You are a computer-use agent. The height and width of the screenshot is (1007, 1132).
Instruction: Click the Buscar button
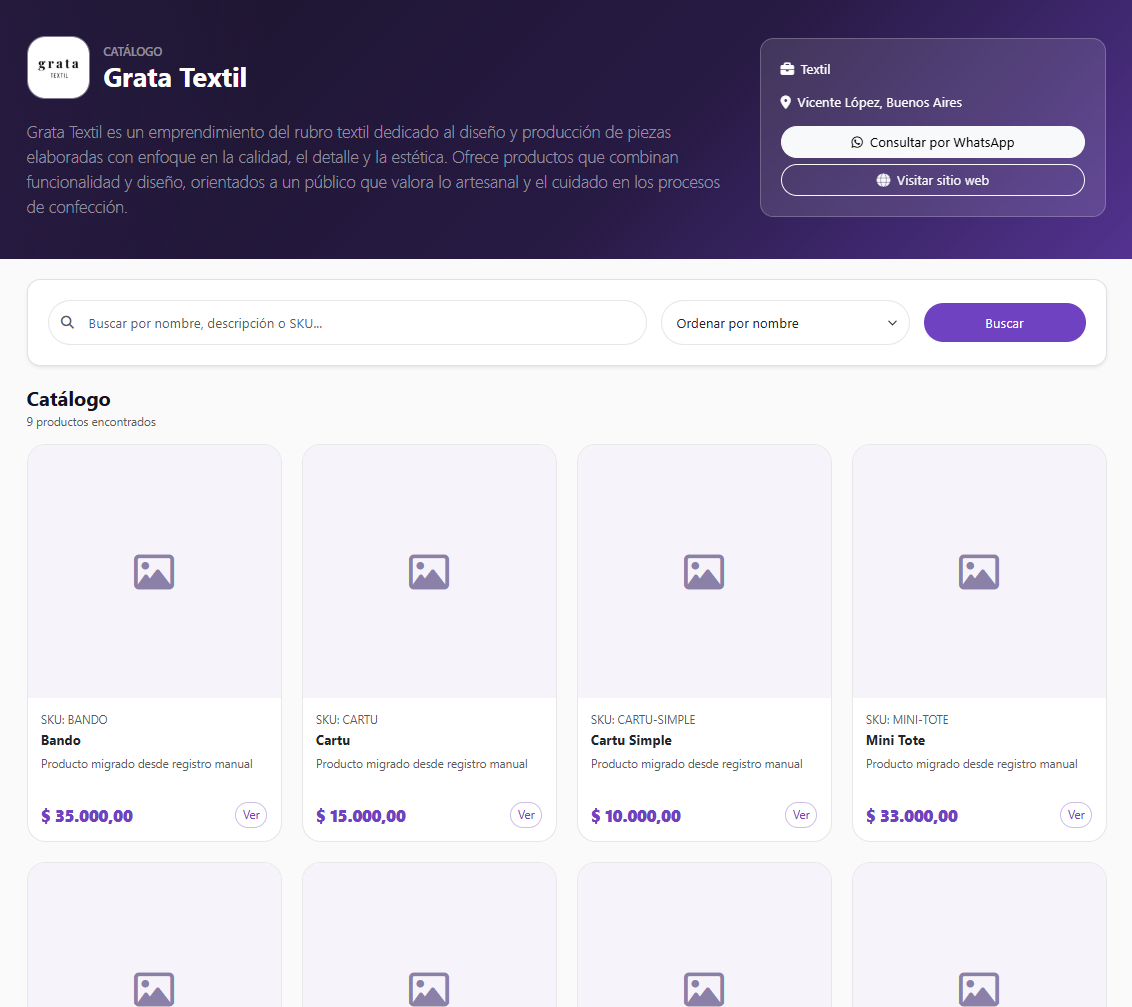point(1004,323)
